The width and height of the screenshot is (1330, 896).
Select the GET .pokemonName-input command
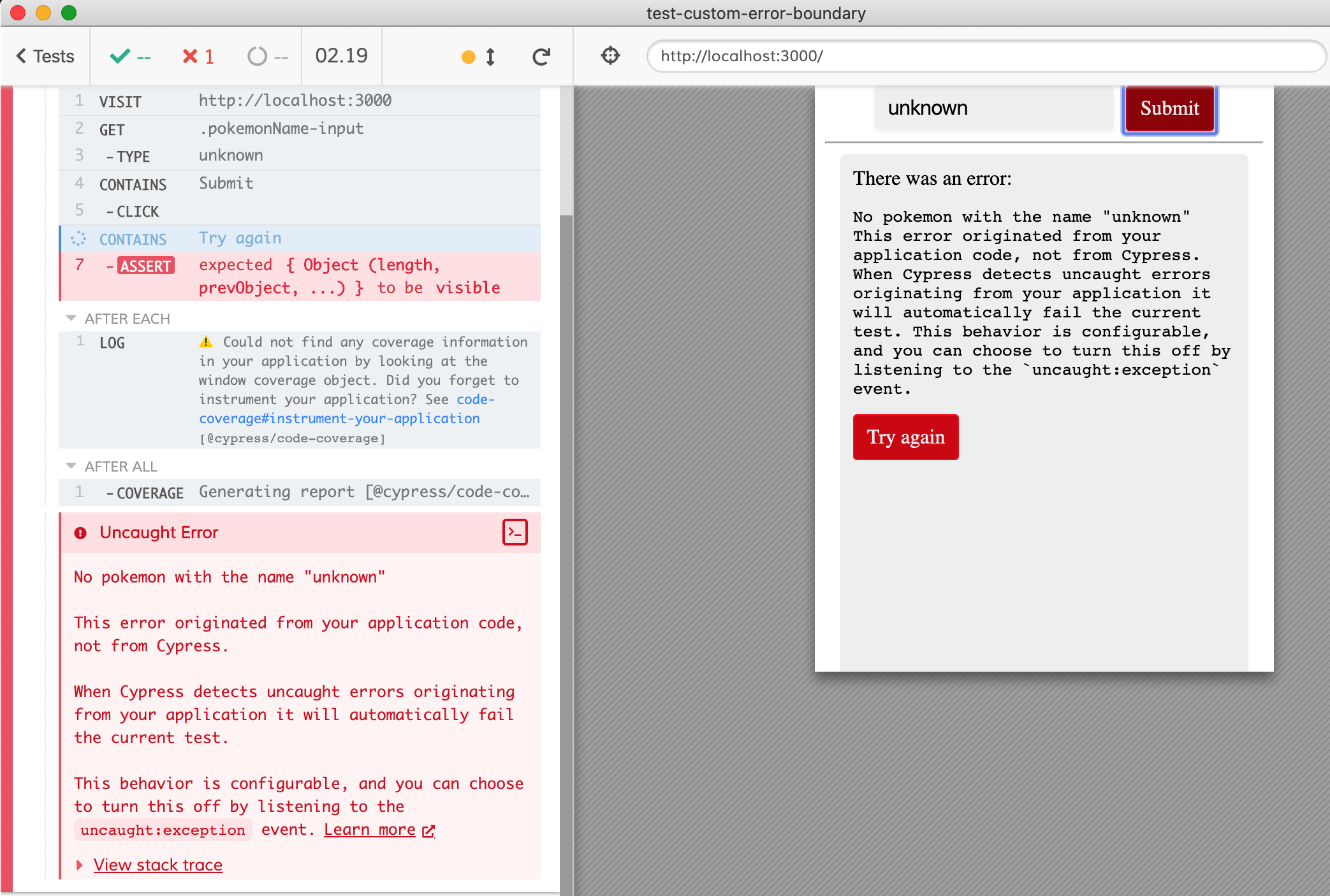pos(300,129)
